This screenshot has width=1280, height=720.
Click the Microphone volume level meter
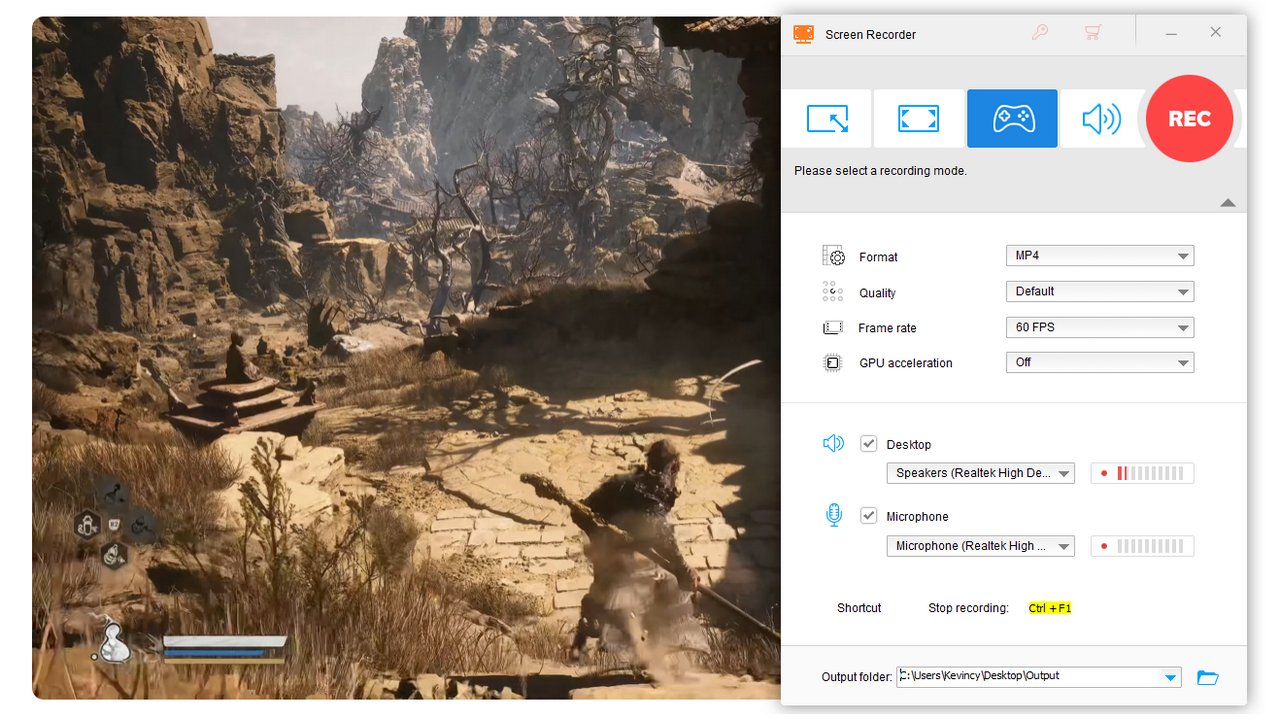1142,545
